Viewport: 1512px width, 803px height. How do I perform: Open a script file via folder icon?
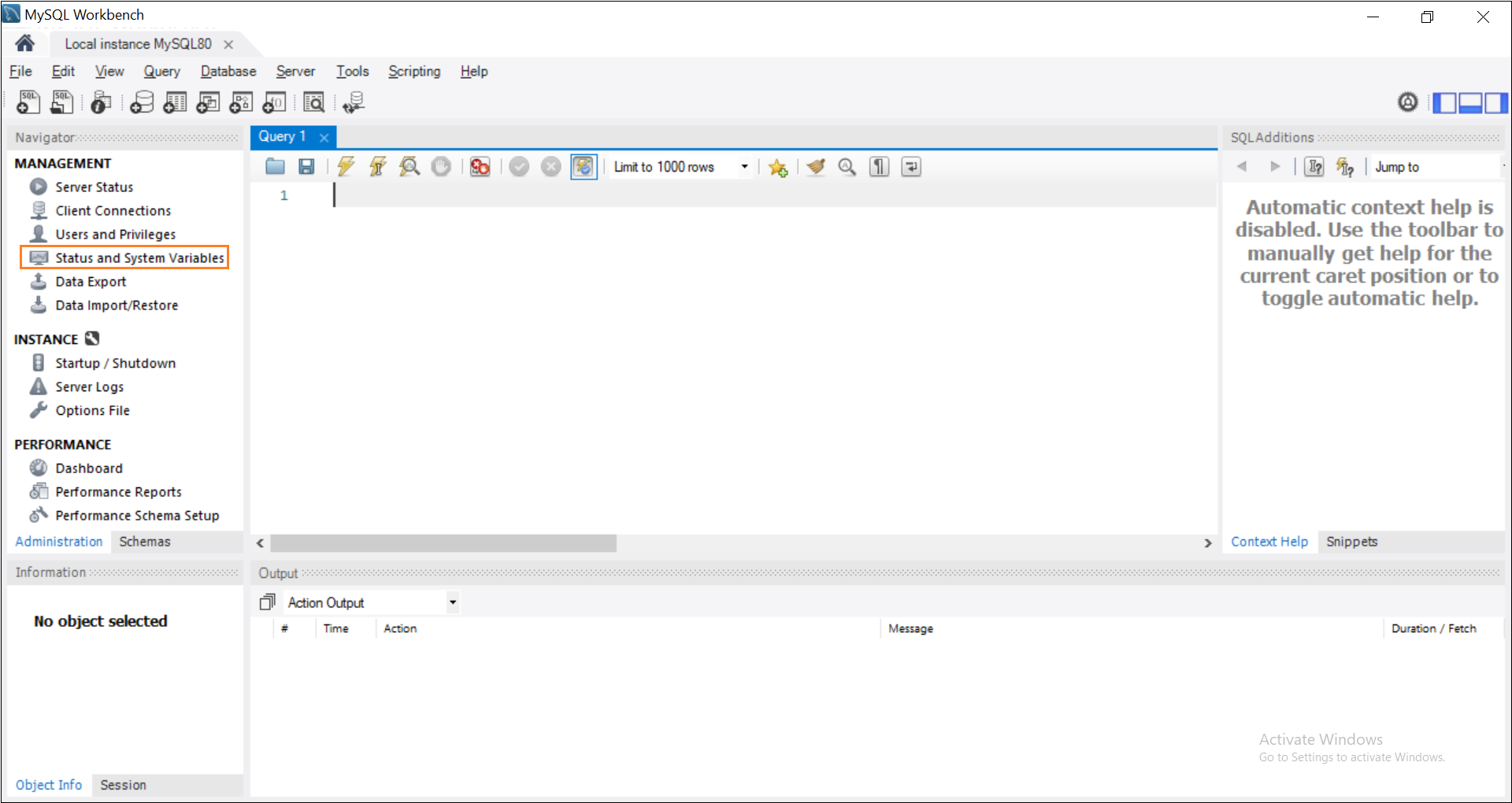[275, 167]
